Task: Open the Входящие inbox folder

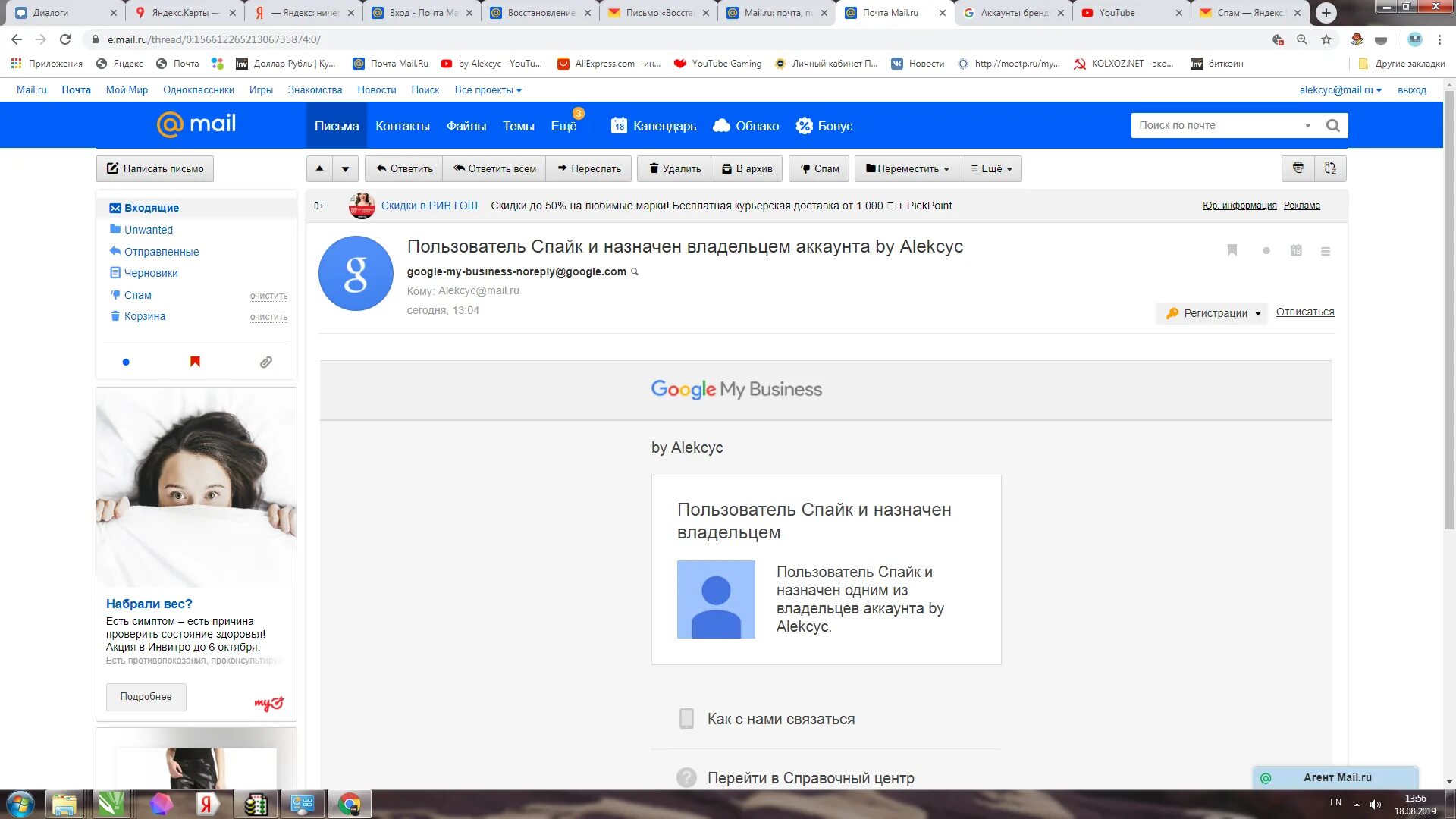Action: [152, 207]
